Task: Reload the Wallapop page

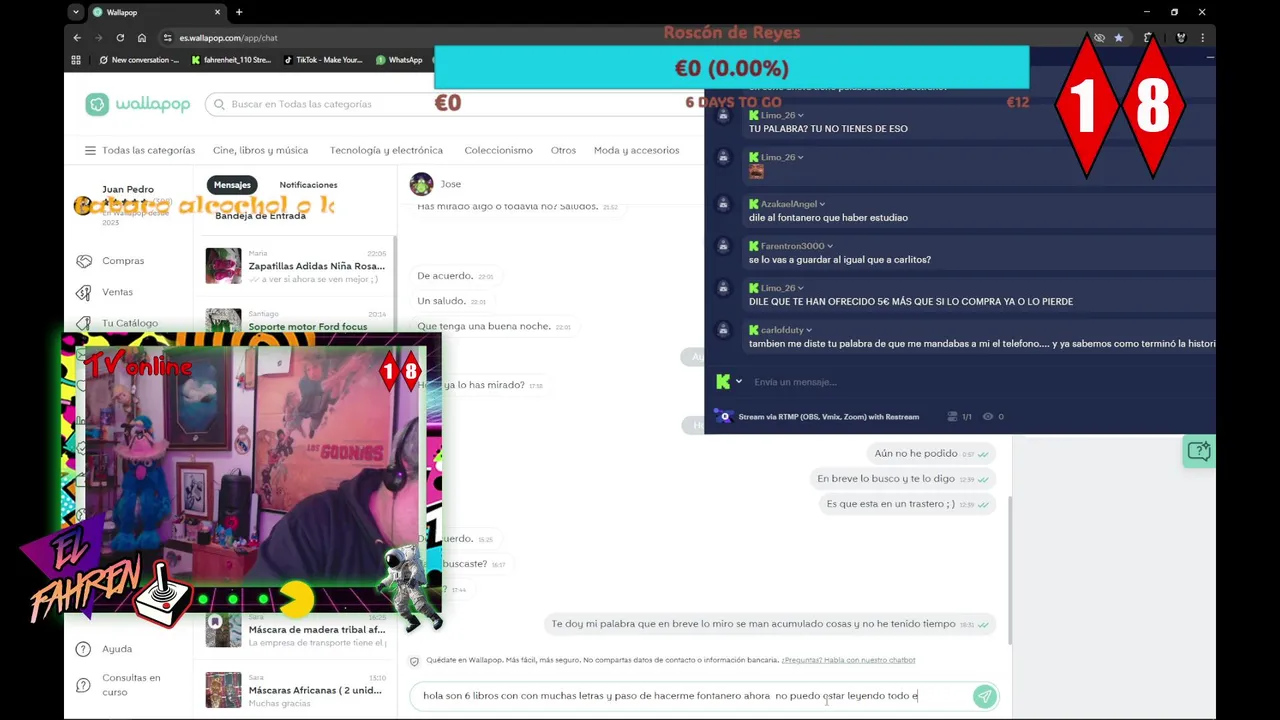Action: (x=120, y=38)
